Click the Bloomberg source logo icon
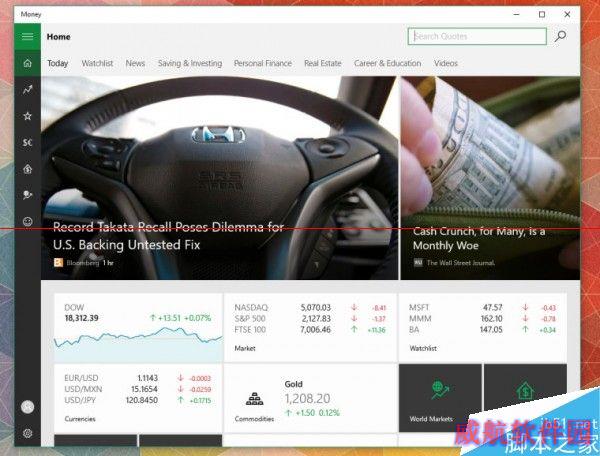 pyautogui.click(x=58, y=262)
